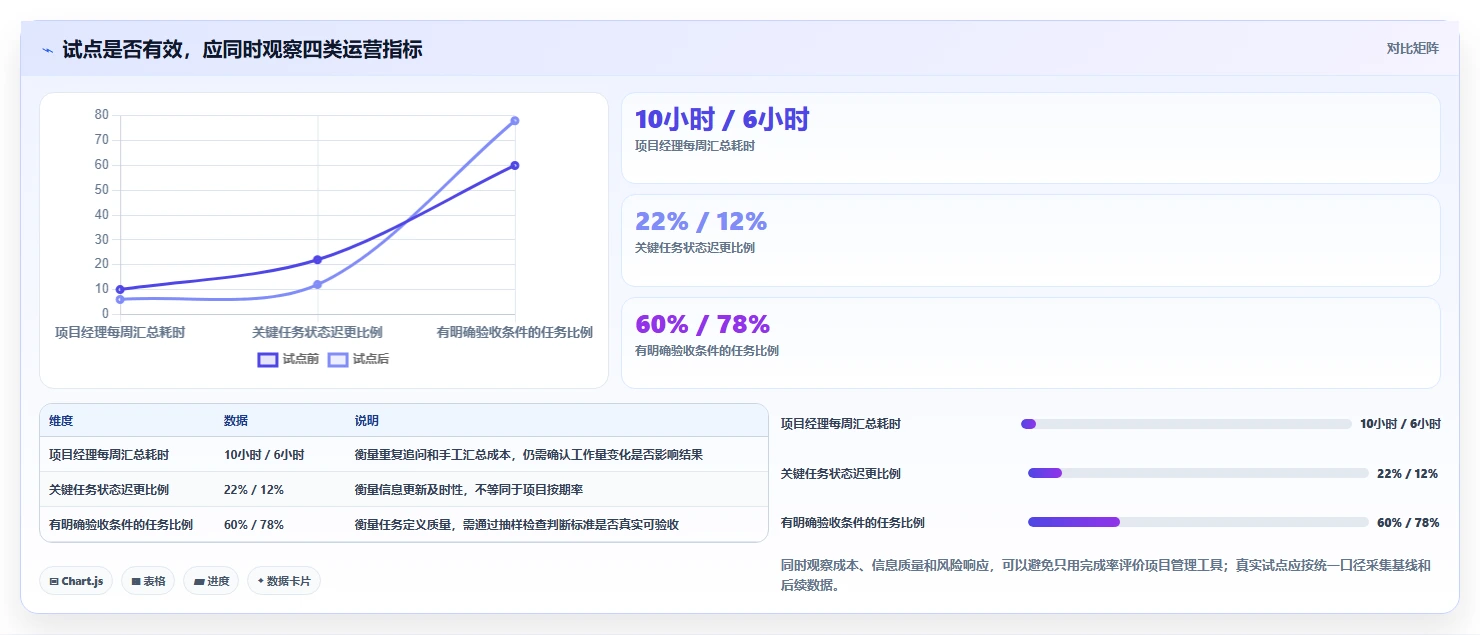Screen dimensions: 1480x635
Task: Click the 数据卡片 tag
Action: click(284, 581)
